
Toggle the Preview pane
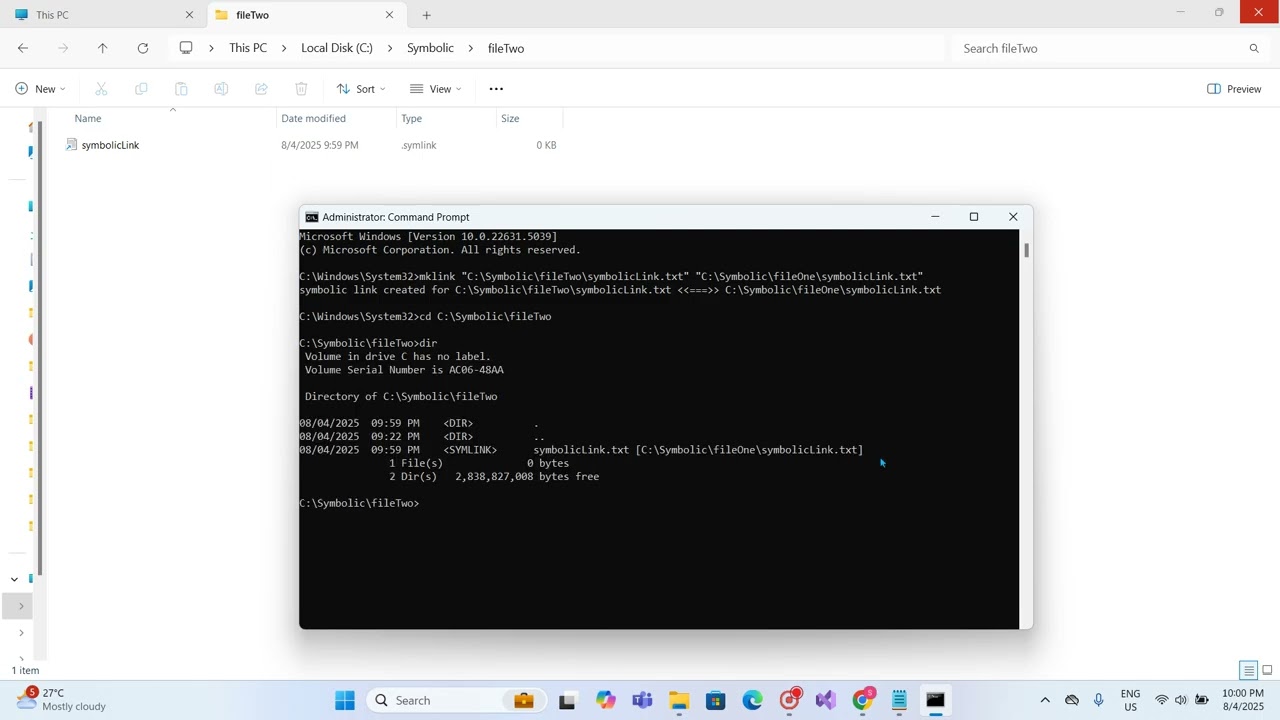1234,89
